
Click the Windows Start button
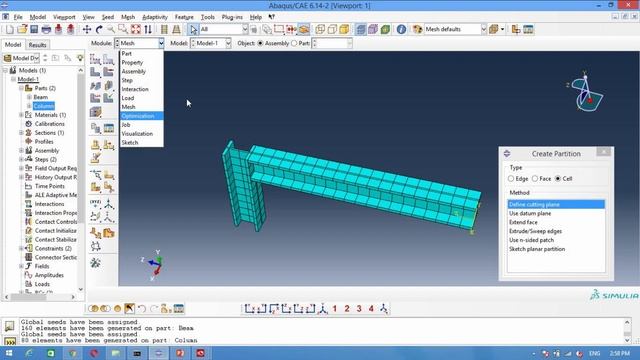tap(9, 353)
